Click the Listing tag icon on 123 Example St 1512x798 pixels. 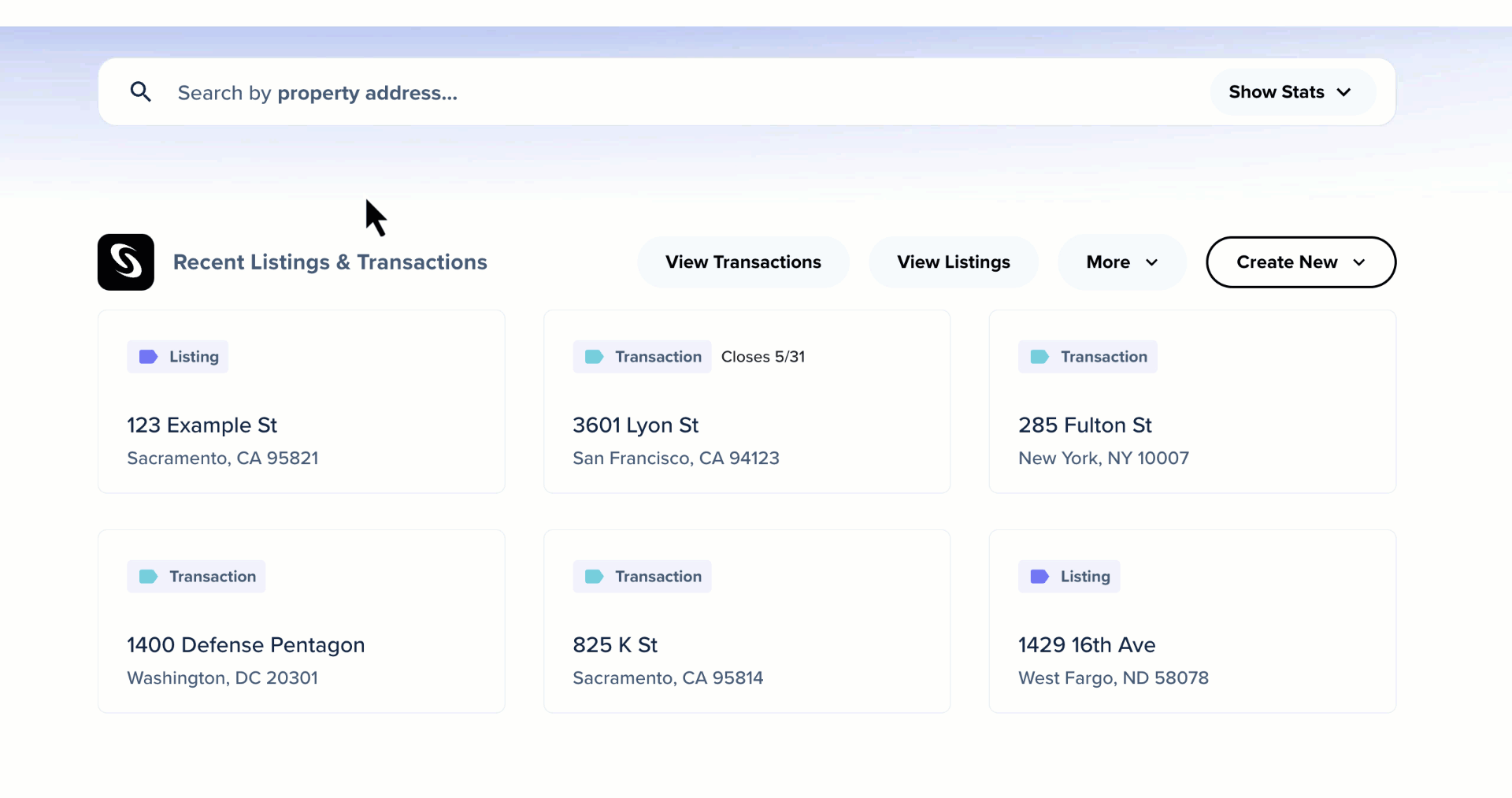[x=148, y=357]
